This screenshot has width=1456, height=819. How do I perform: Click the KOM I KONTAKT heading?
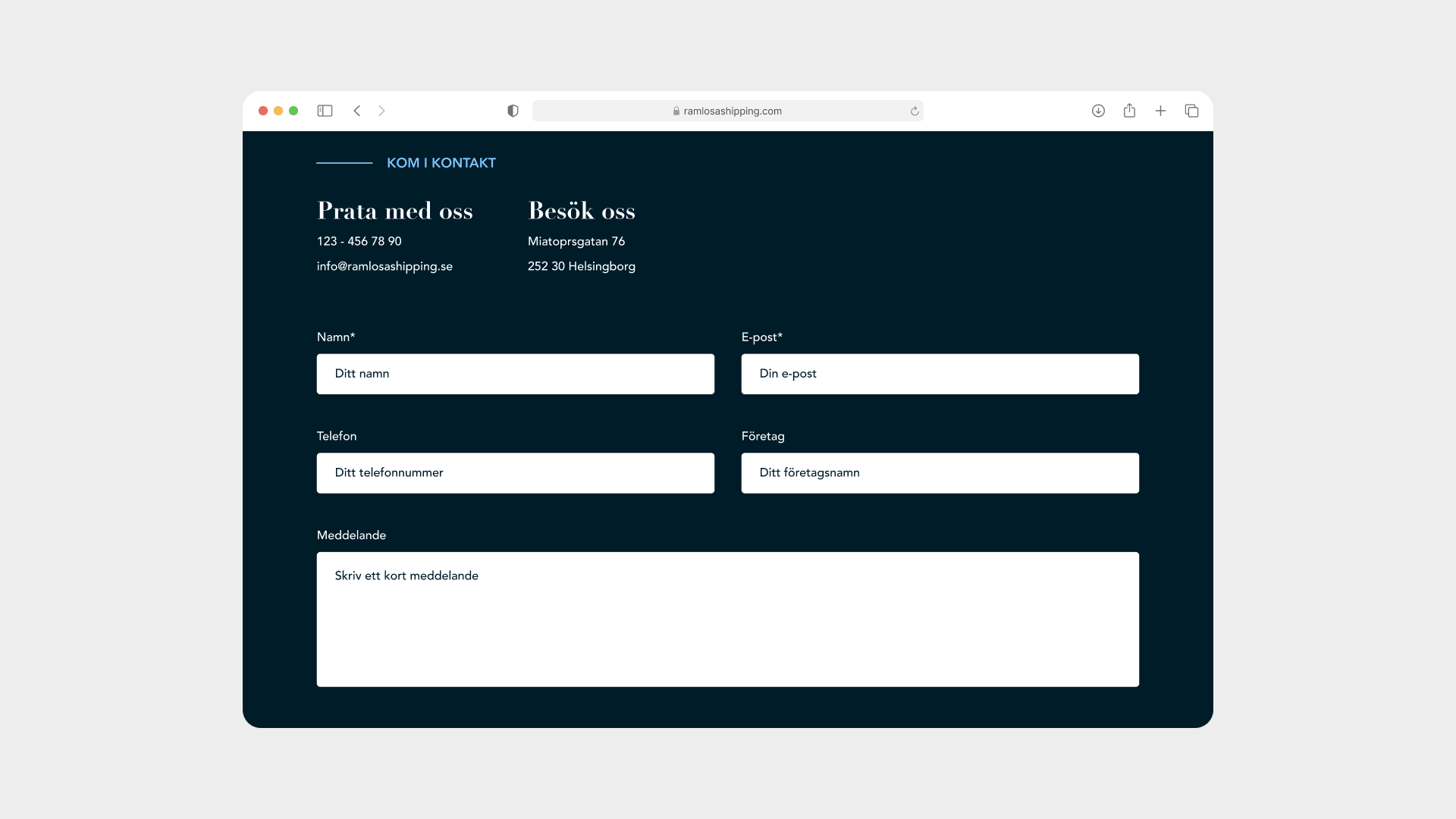(441, 163)
